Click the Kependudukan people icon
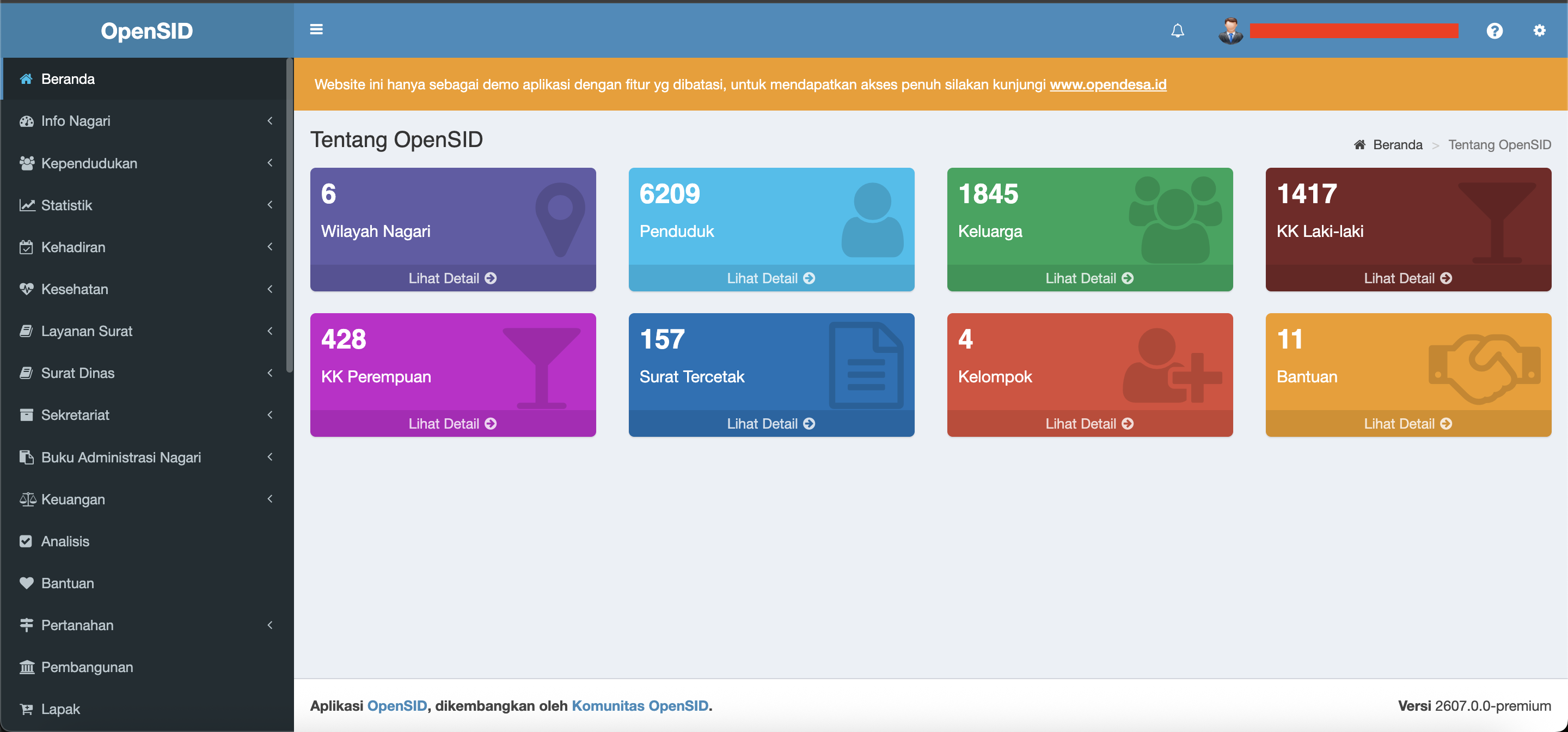The image size is (1568, 732). click(x=26, y=163)
